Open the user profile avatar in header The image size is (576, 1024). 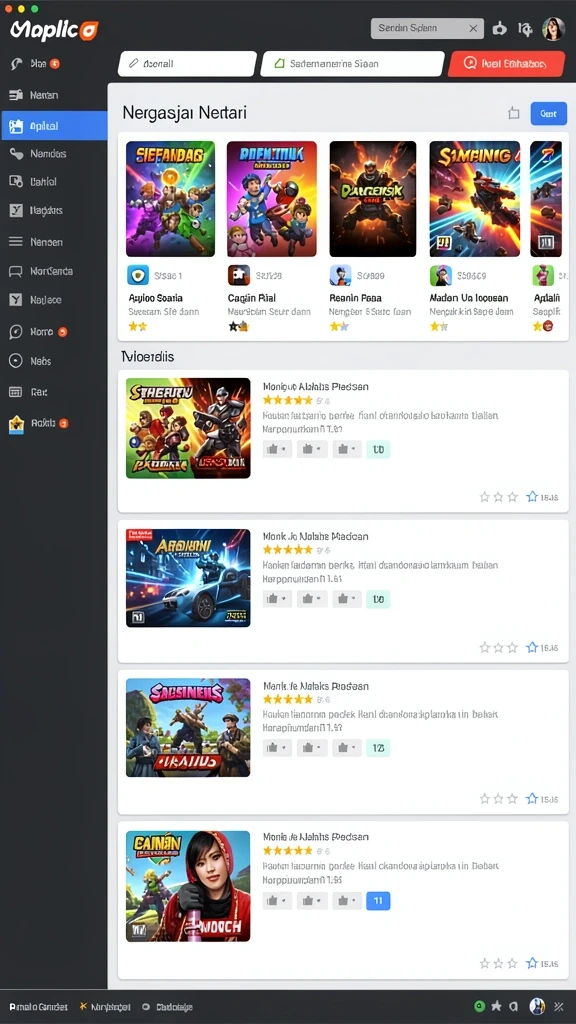[552, 29]
